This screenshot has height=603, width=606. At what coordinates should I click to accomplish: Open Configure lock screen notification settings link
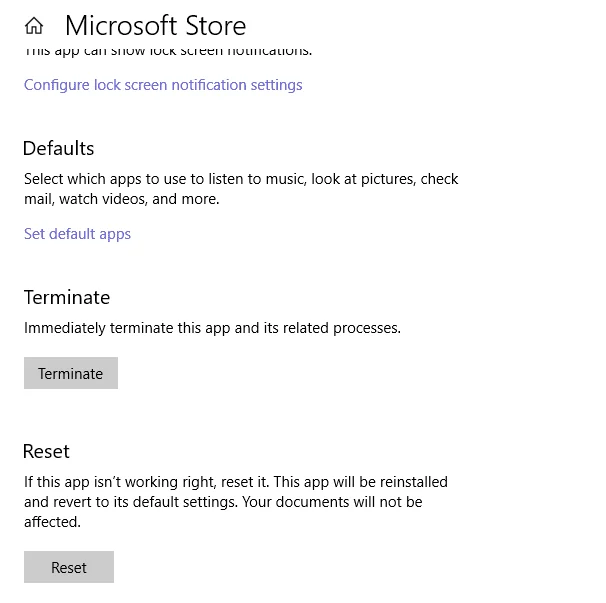click(163, 85)
